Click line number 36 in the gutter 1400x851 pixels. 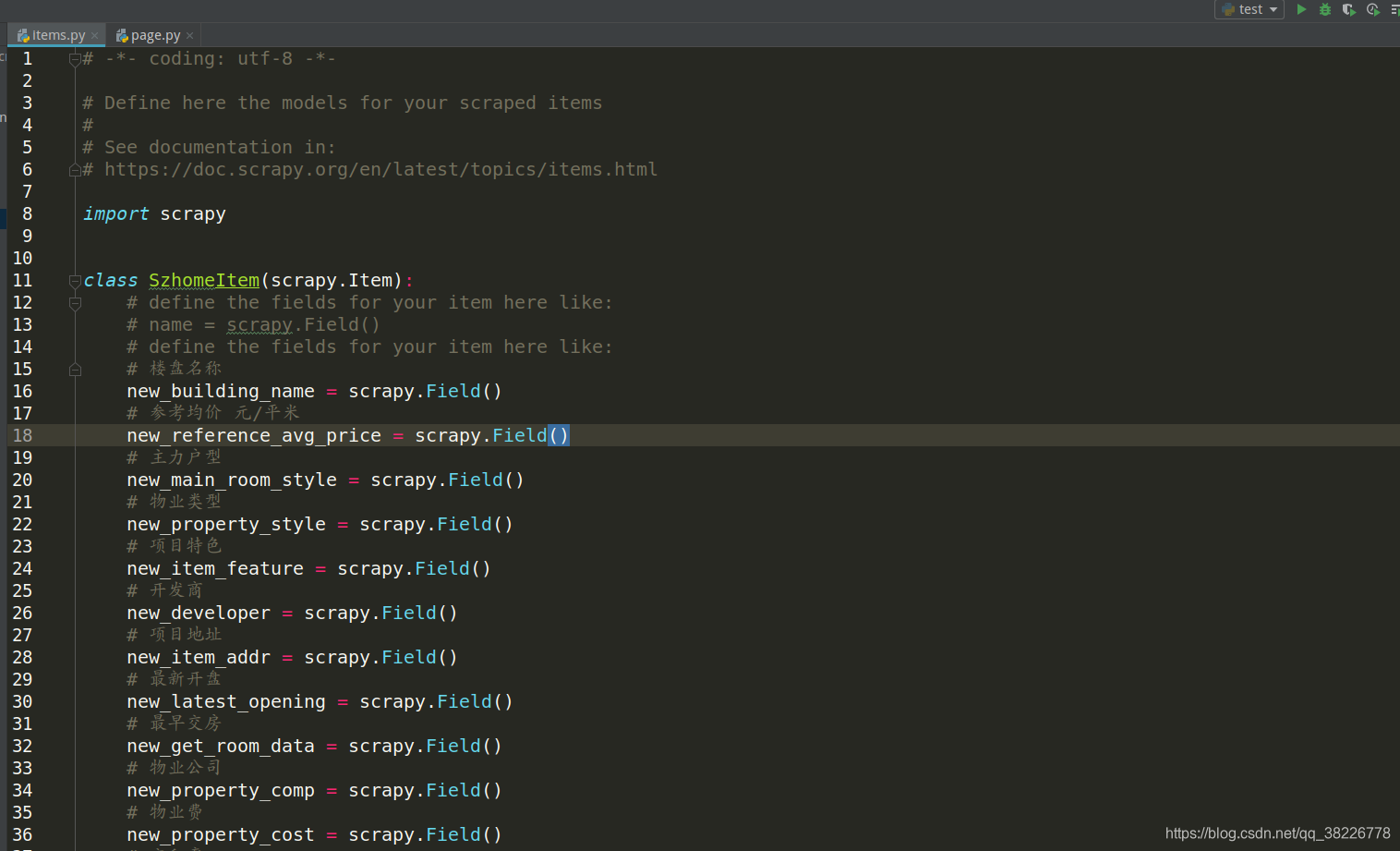point(22,834)
